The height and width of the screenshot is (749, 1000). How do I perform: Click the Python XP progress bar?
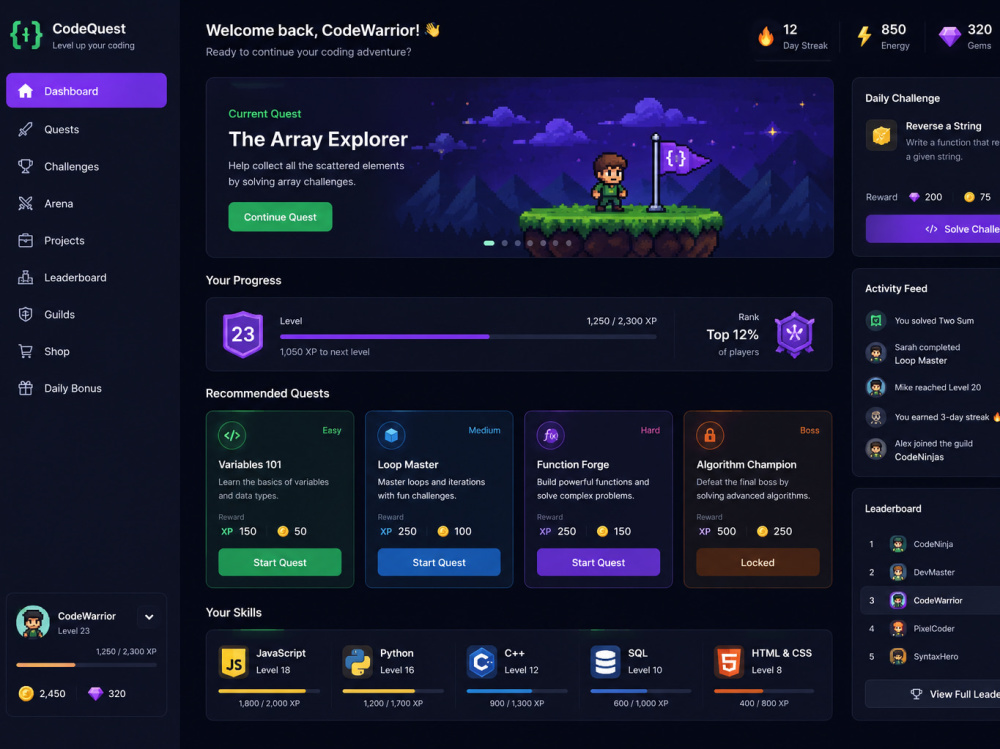pyautogui.click(x=393, y=691)
